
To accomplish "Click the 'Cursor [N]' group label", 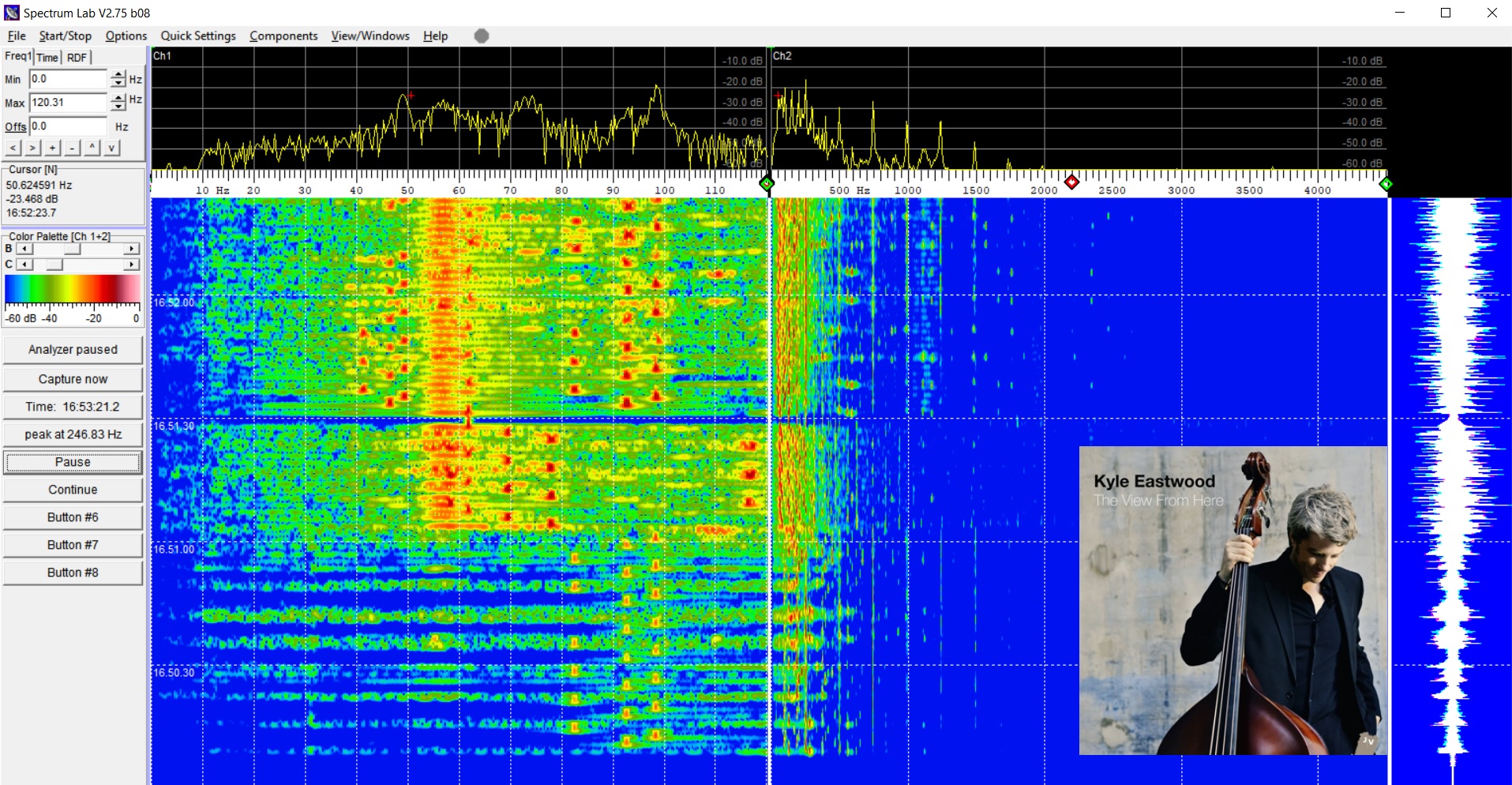I will [33, 169].
